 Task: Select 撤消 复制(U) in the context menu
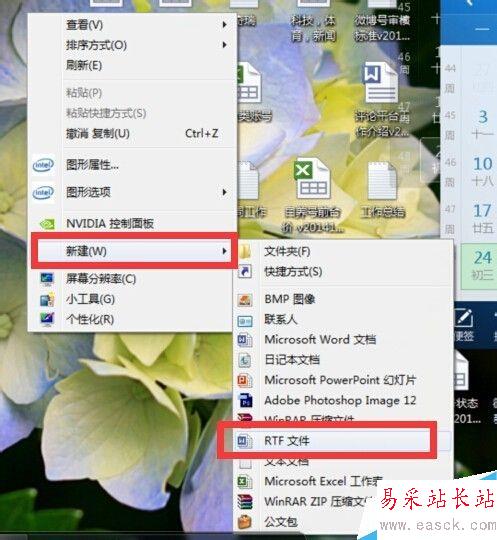(132, 133)
